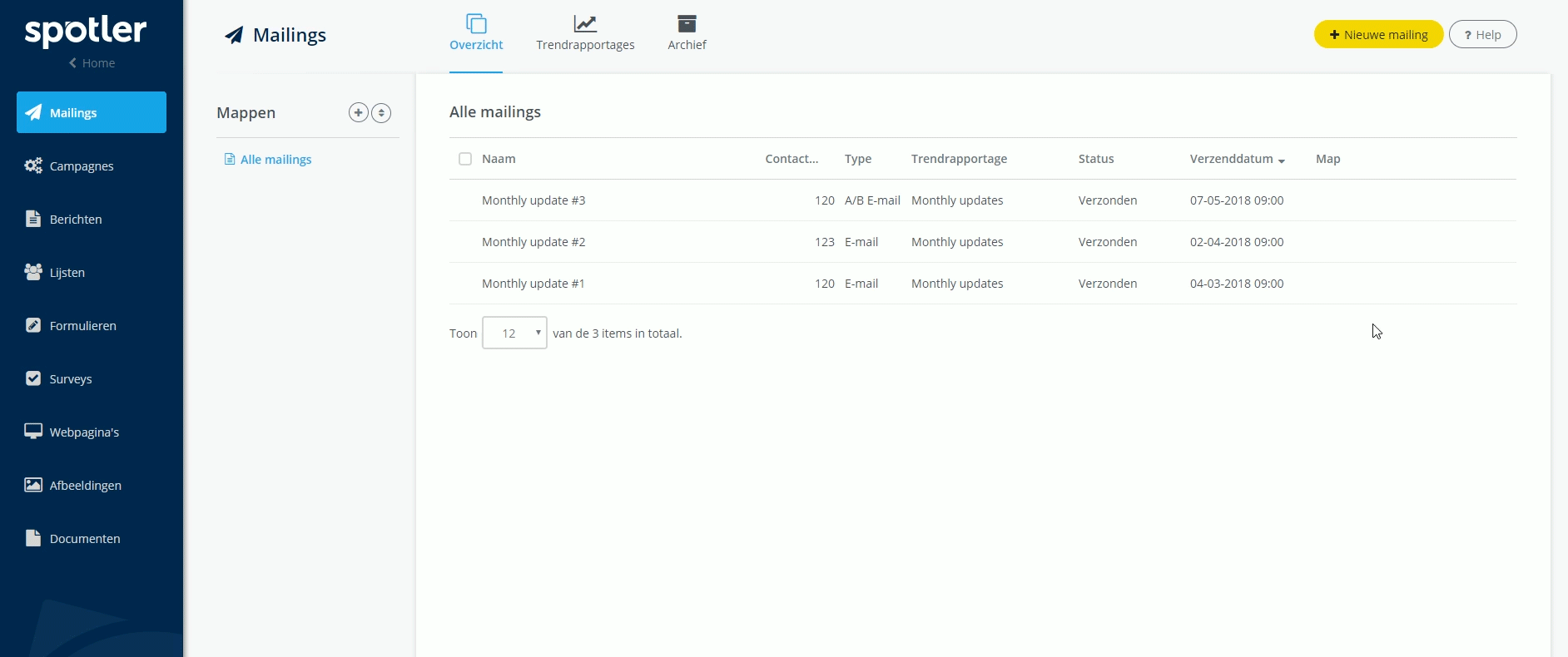Click Verzonden status of Monthly update #1
The image size is (1568, 657).
click(x=1108, y=284)
